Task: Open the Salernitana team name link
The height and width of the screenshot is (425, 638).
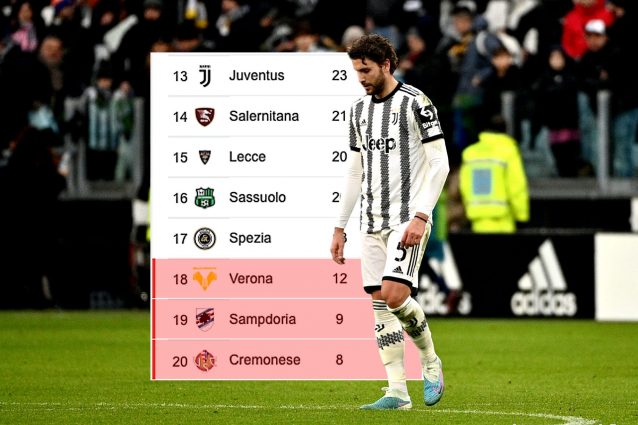Action: (x=264, y=116)
